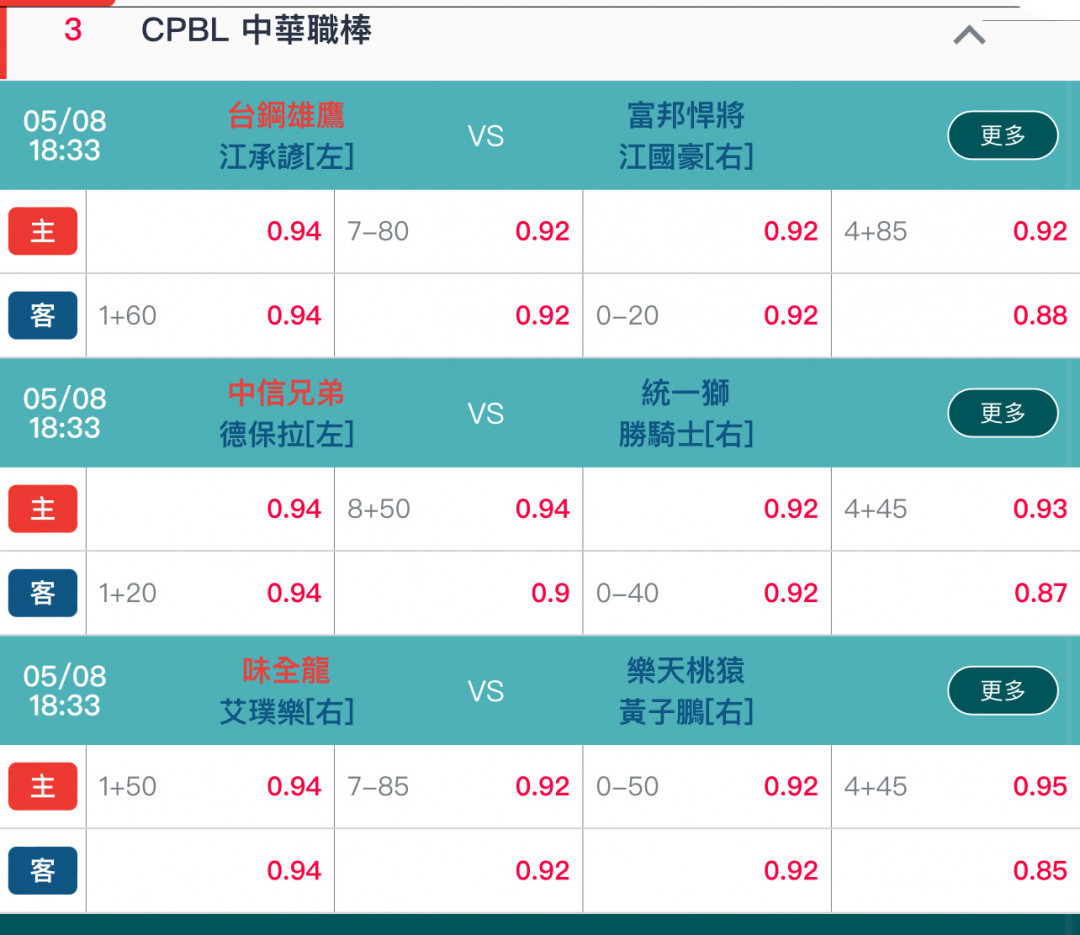Choose the 0.87 odds cell
This screenshot has width=1080, height=935.
point(956,593)
